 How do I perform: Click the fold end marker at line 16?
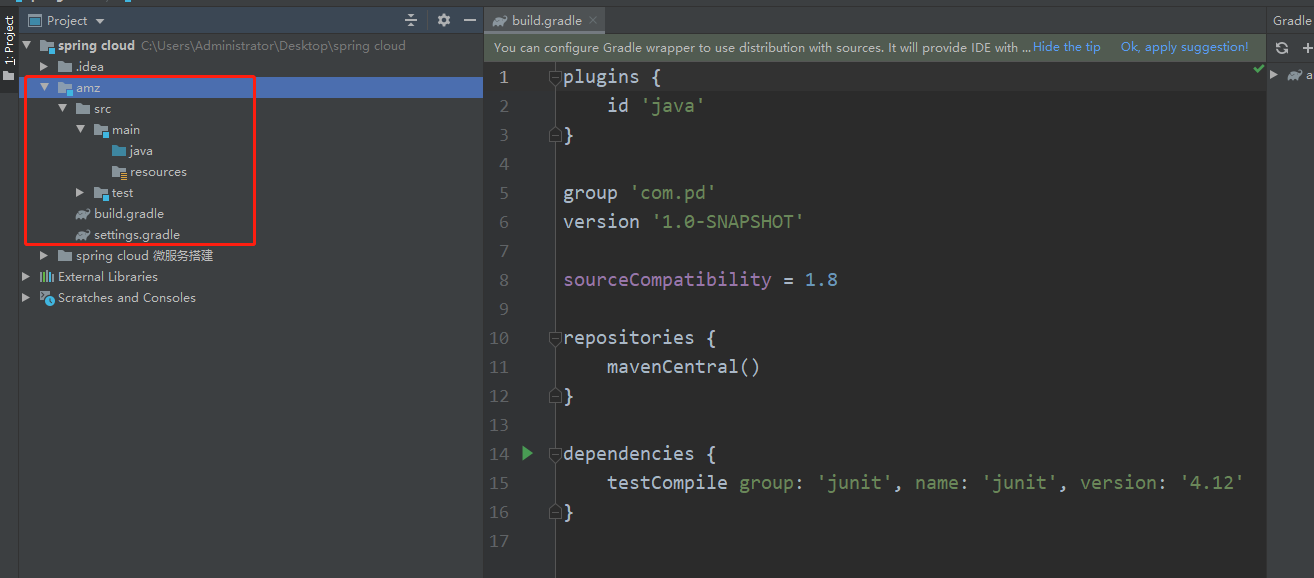tap(554, 512)
